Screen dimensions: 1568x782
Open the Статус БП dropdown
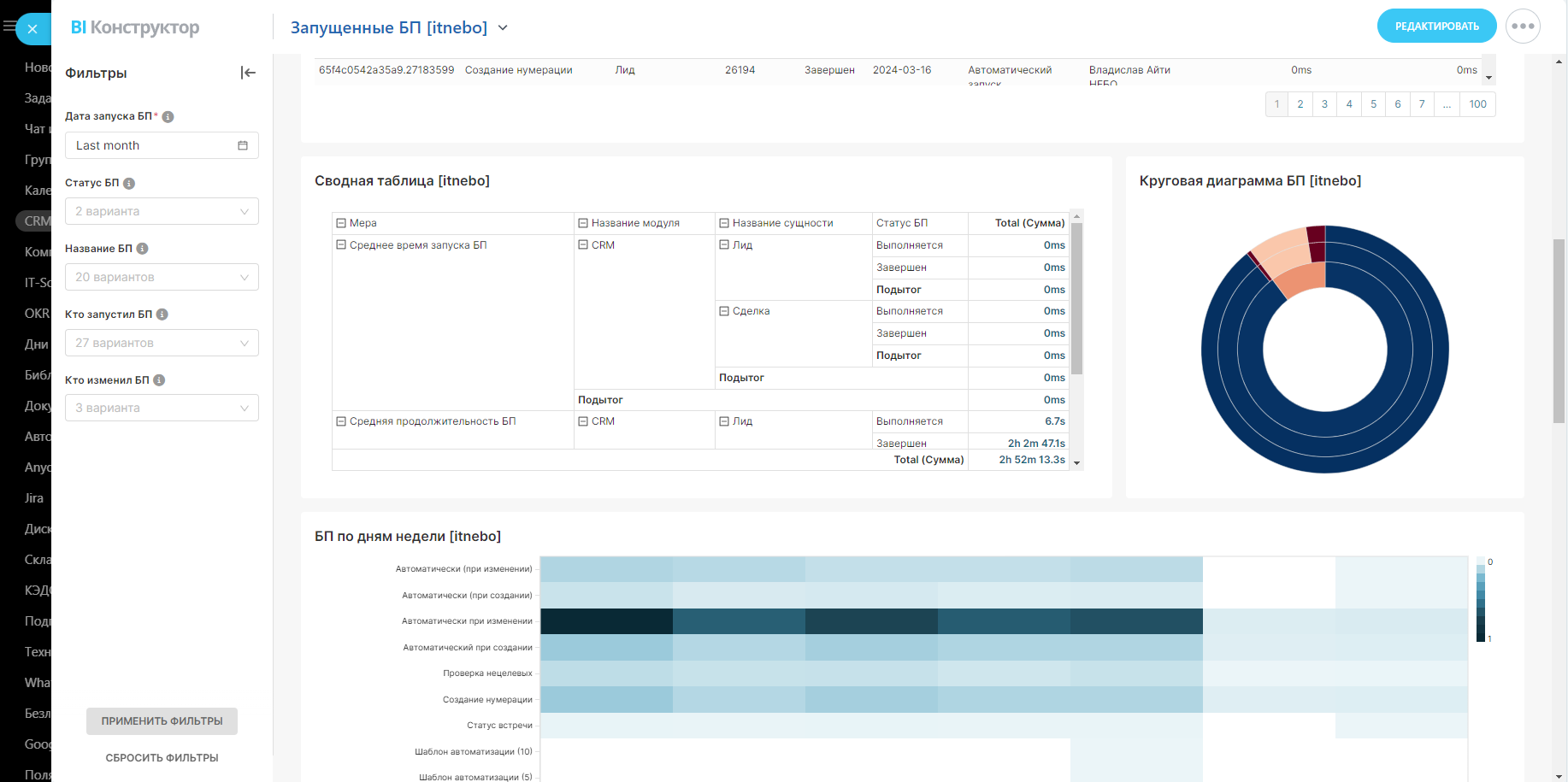pyautogui.click(x=162, y=211)
